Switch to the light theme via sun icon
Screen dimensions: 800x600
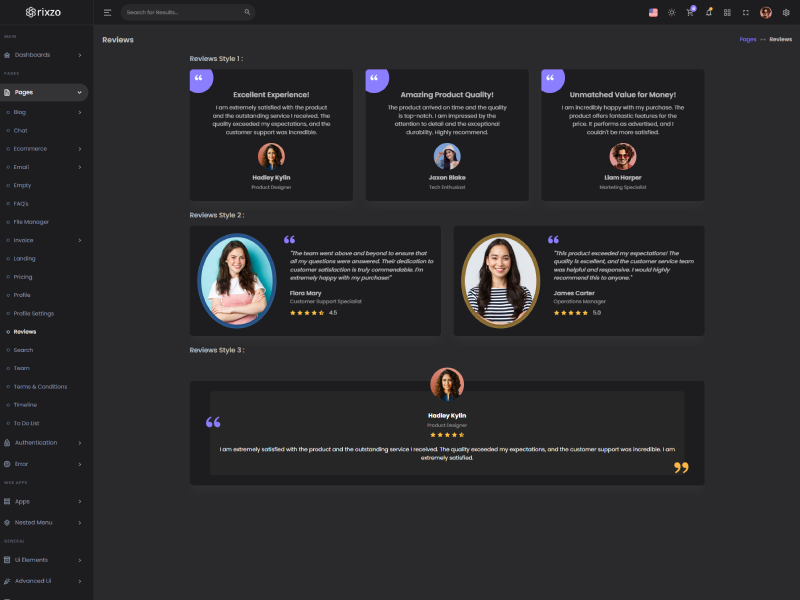coord(671,12)
